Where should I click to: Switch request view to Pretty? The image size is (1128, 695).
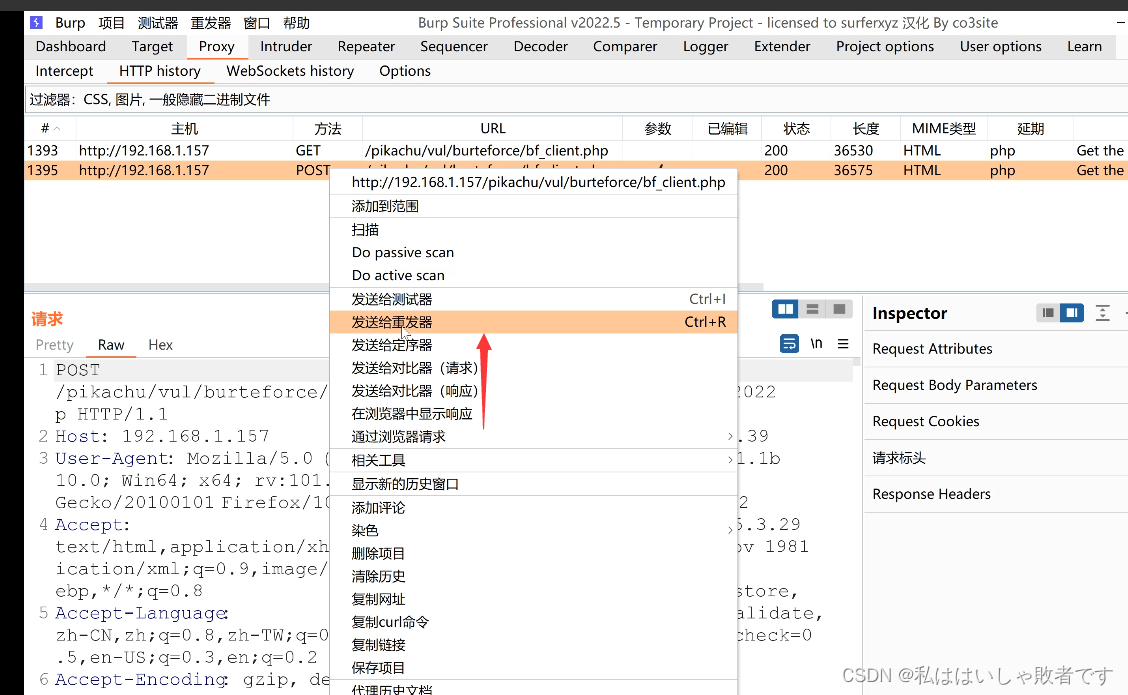(x=55, y=345)
